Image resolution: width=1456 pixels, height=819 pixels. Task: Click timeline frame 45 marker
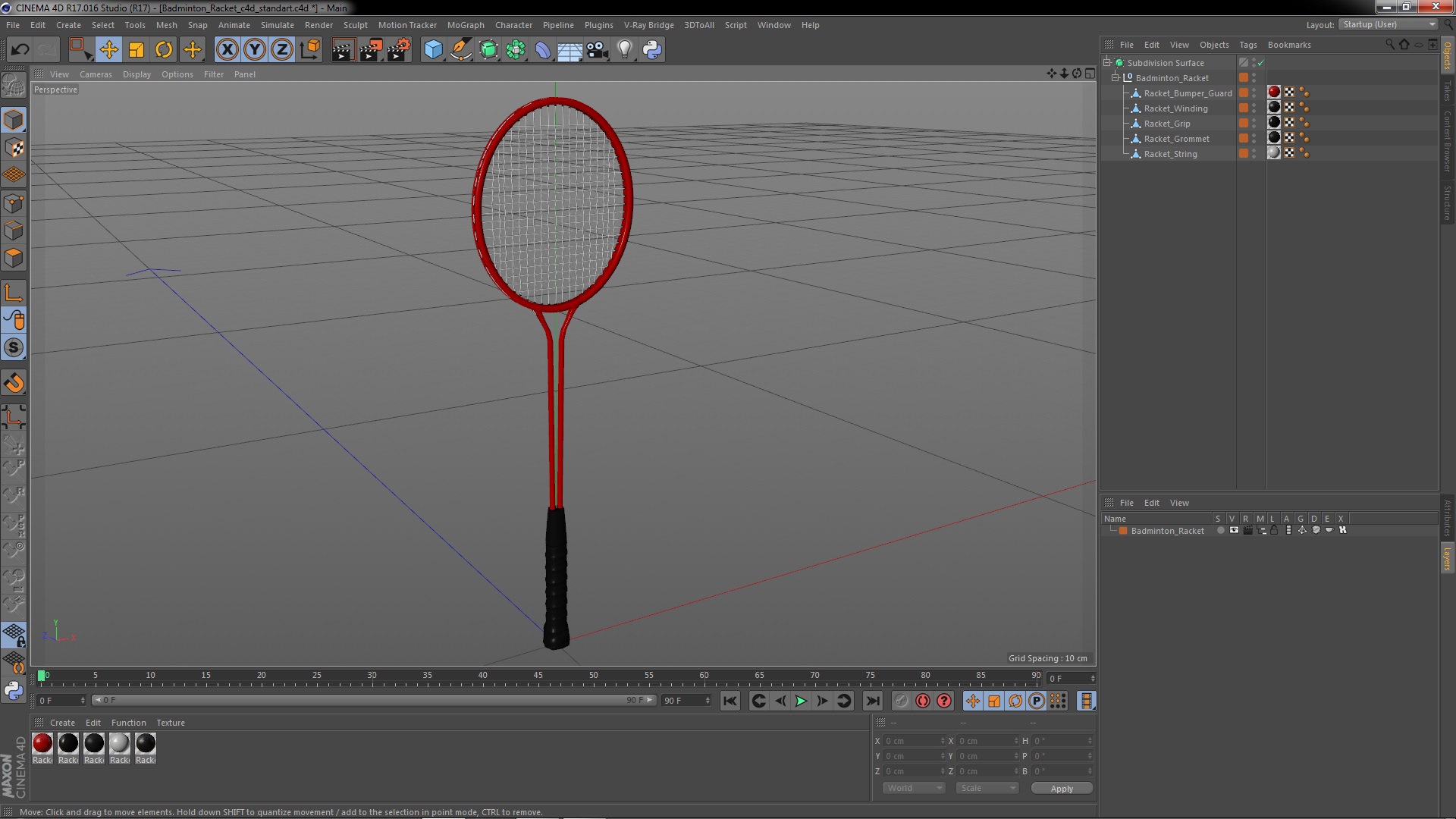(x=538, y=676)
